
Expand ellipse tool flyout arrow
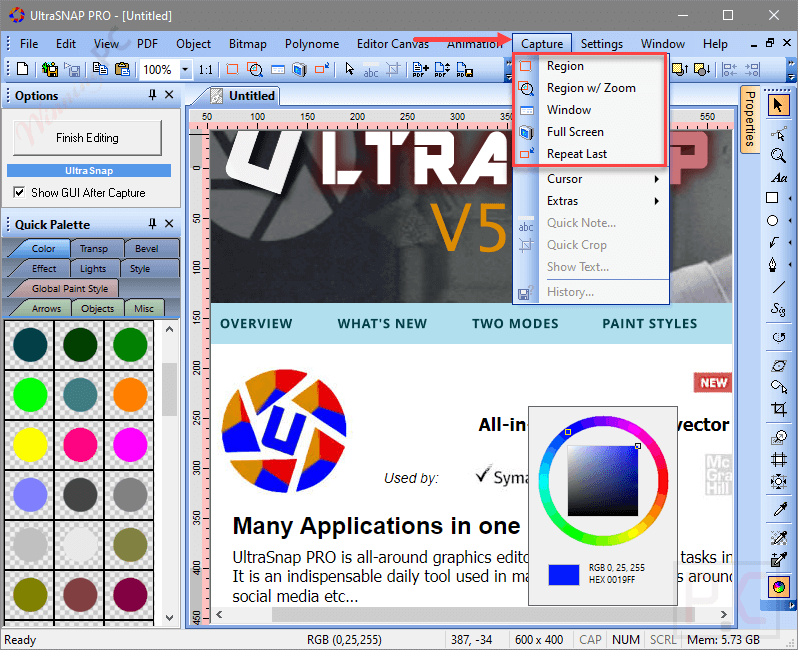(x=790, y=220)
